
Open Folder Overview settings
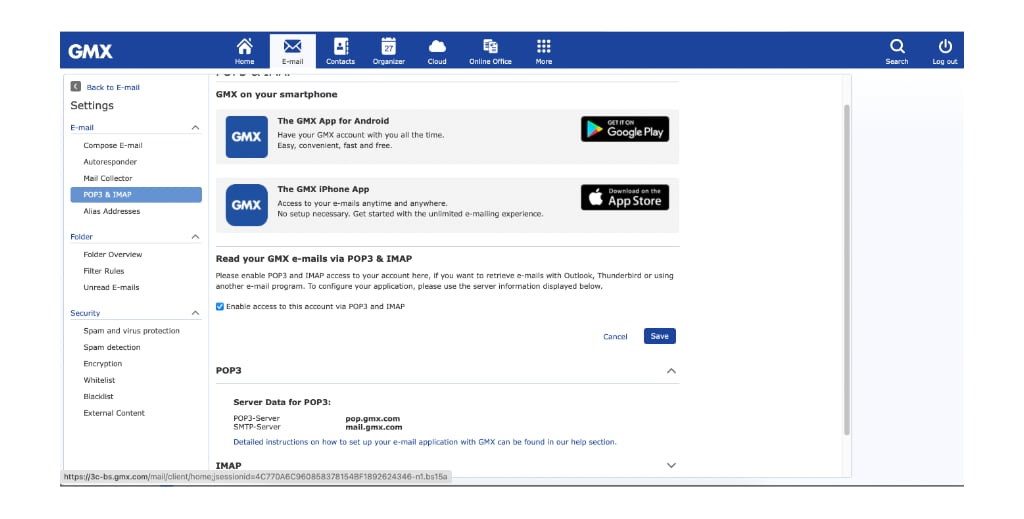113,255
